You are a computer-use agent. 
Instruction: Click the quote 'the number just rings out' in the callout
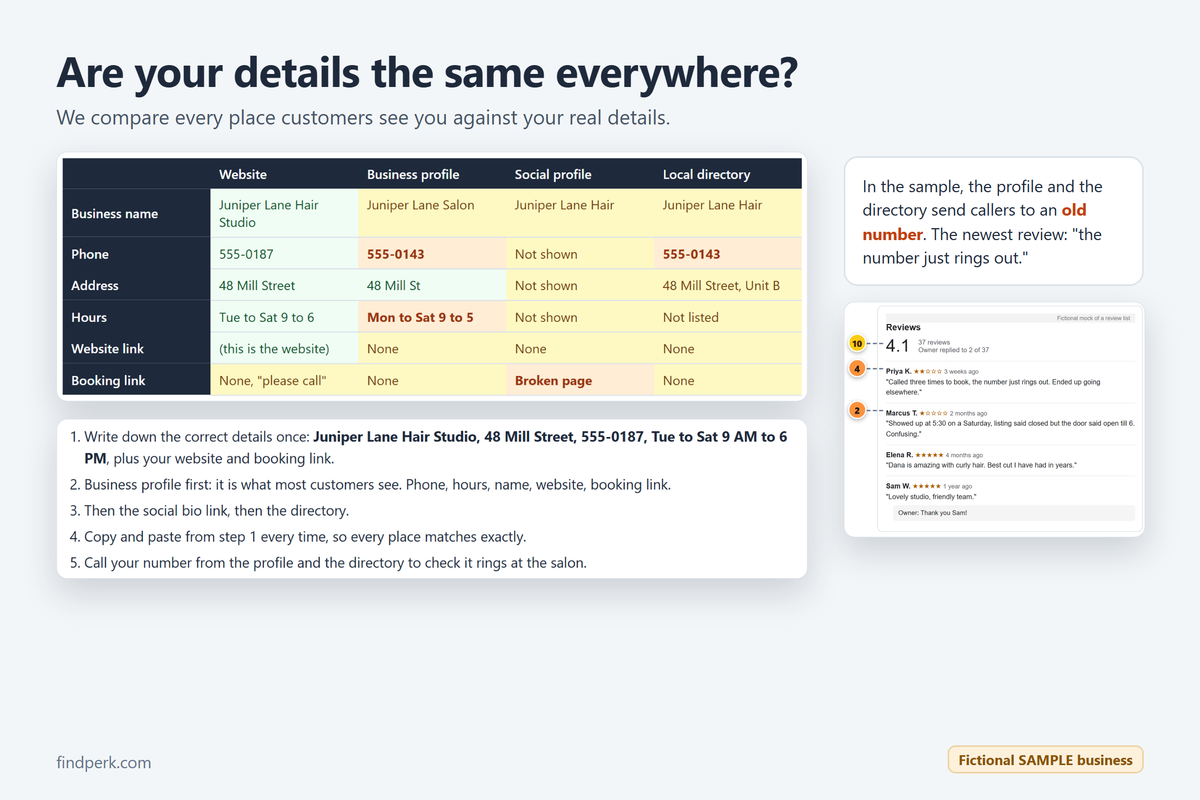click(982, 247)
